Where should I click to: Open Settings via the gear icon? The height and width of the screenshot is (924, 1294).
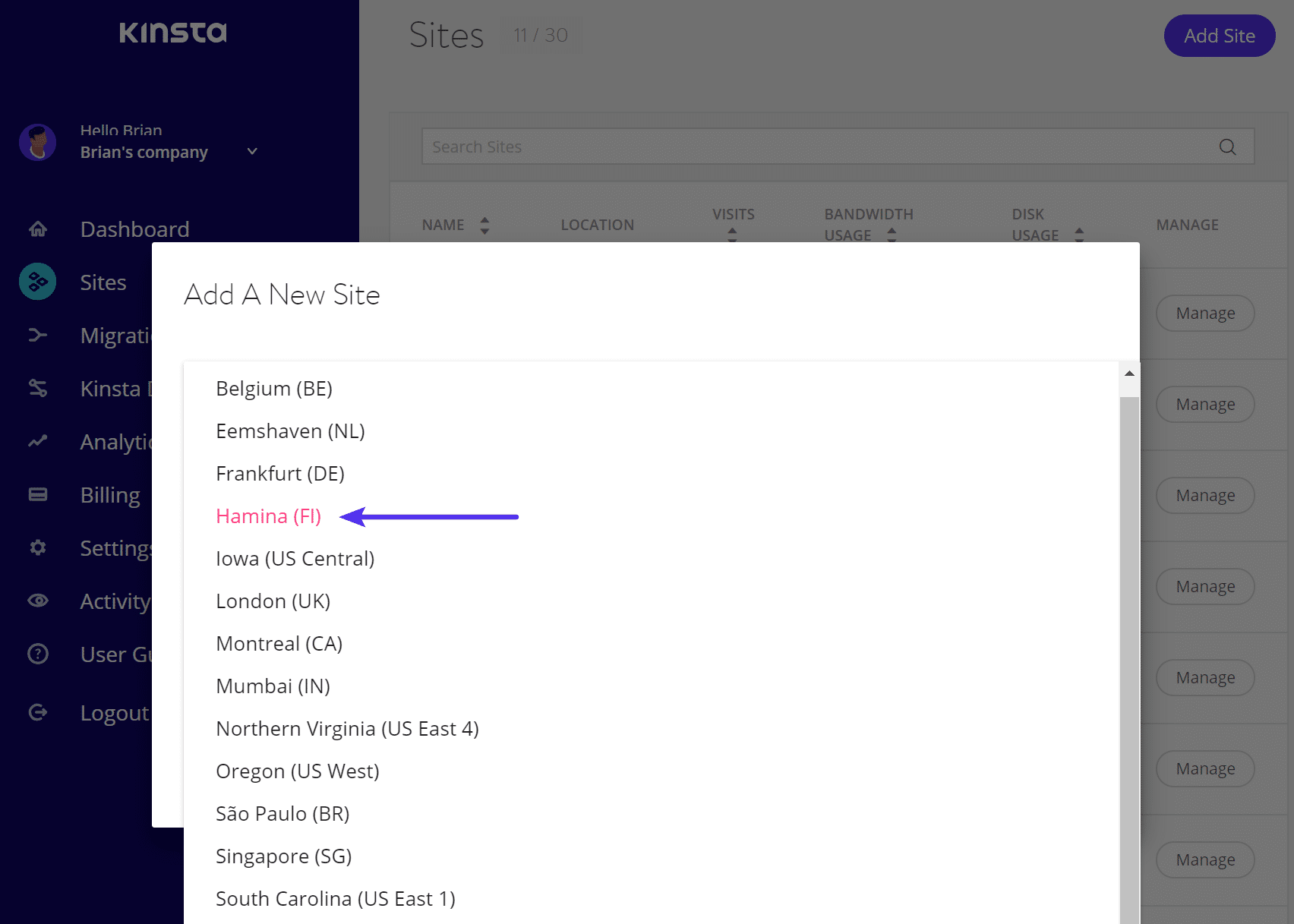(x=38, y=547)
